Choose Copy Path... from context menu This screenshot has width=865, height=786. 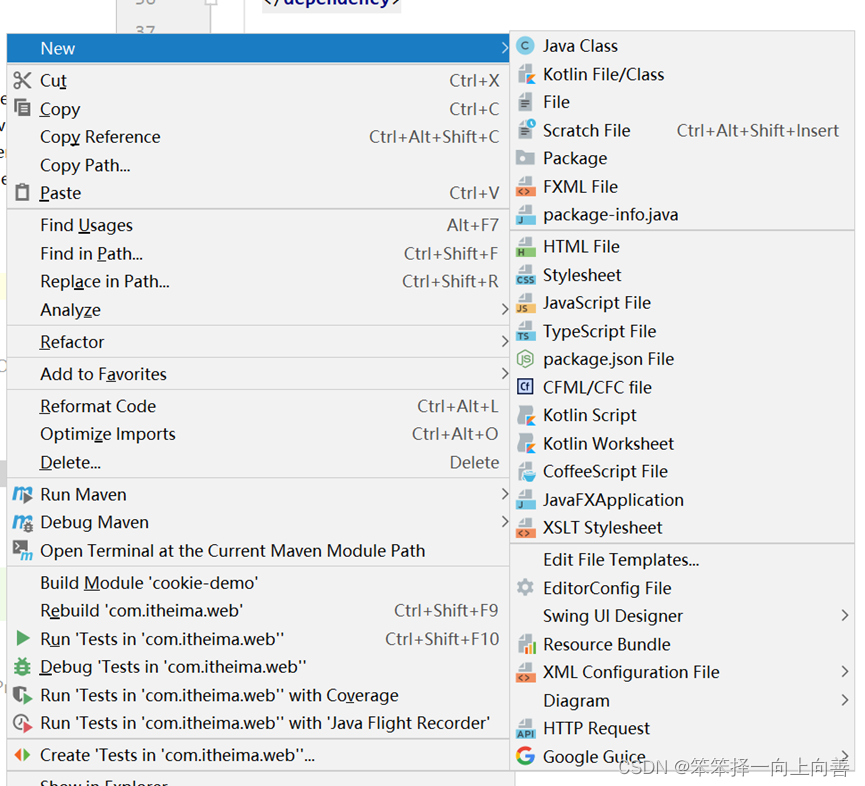tap(258, 165)
